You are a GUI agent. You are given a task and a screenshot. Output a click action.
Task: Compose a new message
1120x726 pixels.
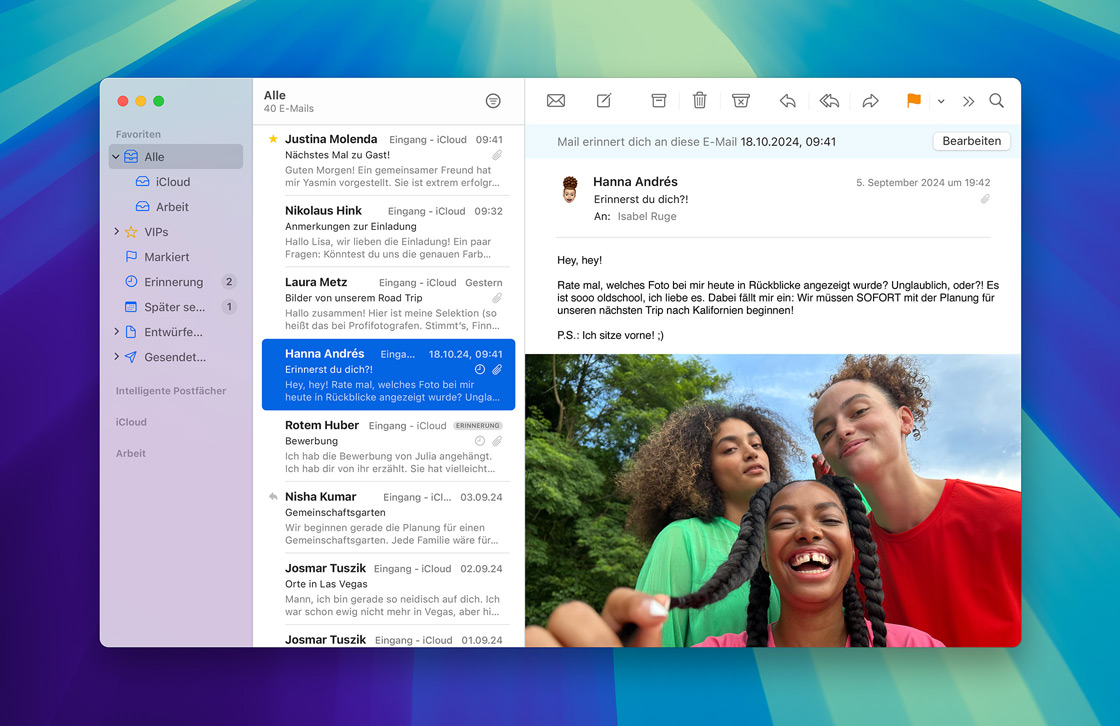point(604,101)
